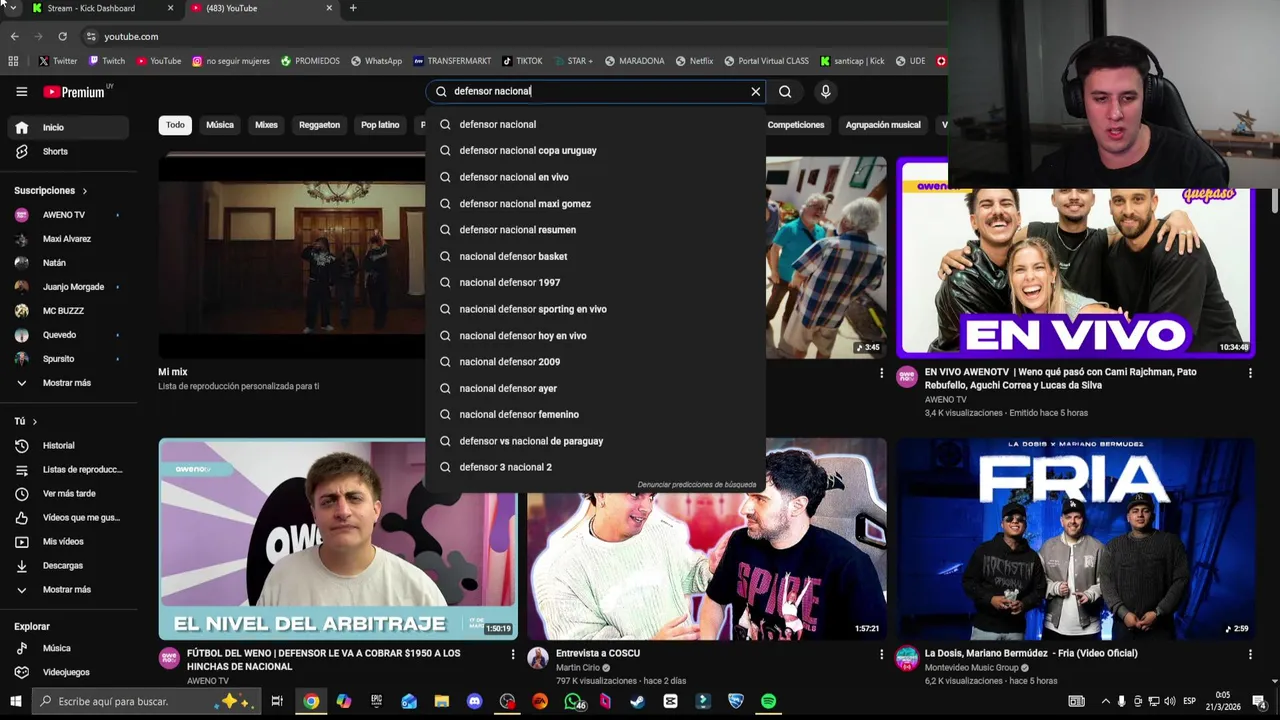Choose suggestion defensor 3 nacional 2
Screen dimensions: 1280x720
[x=596, y=467]
